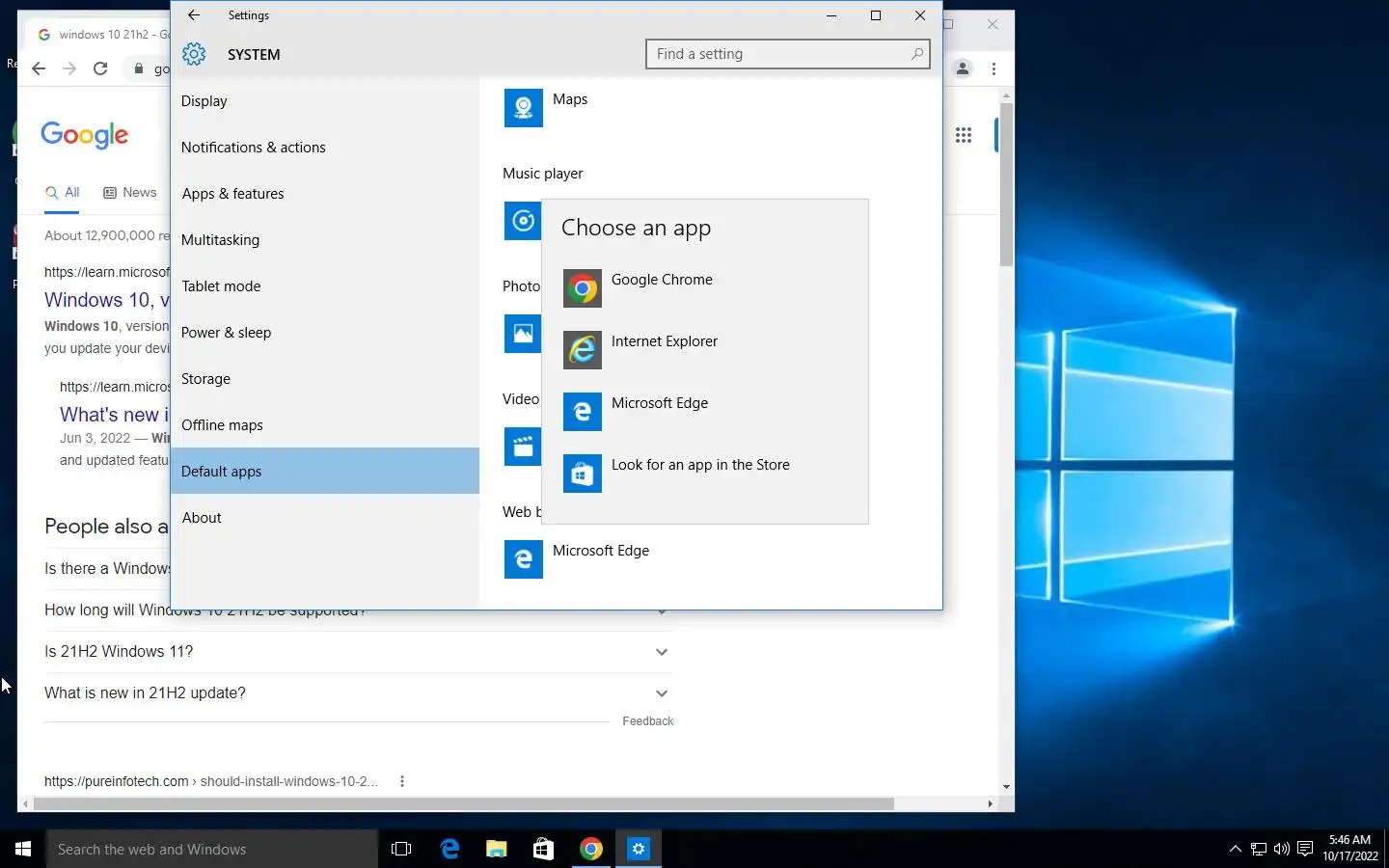This screenshot has width=1389, height=868.
Task: Click the pureinfotech.com result options dots
Action: tap(402, 781)
